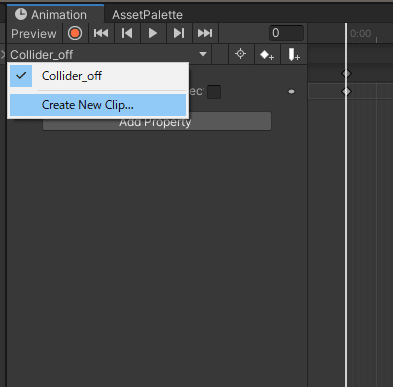Go to the first keyframe
Screen dimensions: 393x387
tap(101, 33)
